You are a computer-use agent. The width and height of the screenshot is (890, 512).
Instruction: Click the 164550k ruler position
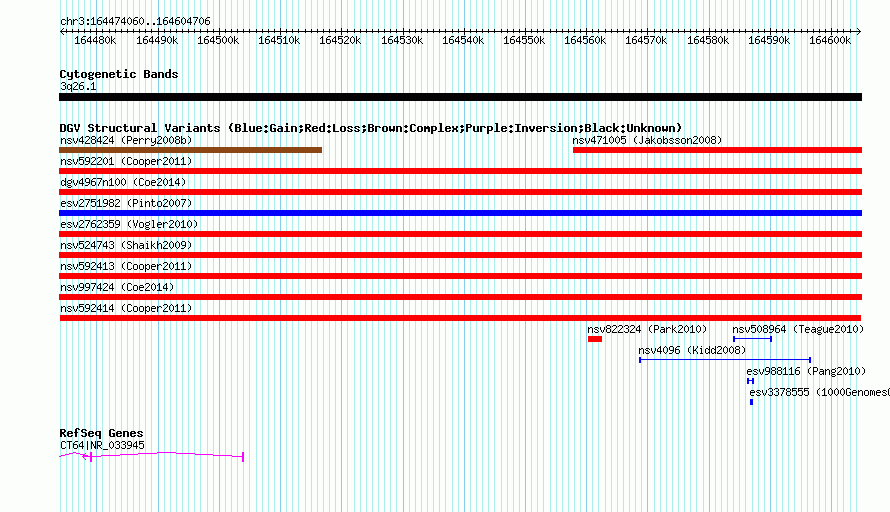pos(524,40)
